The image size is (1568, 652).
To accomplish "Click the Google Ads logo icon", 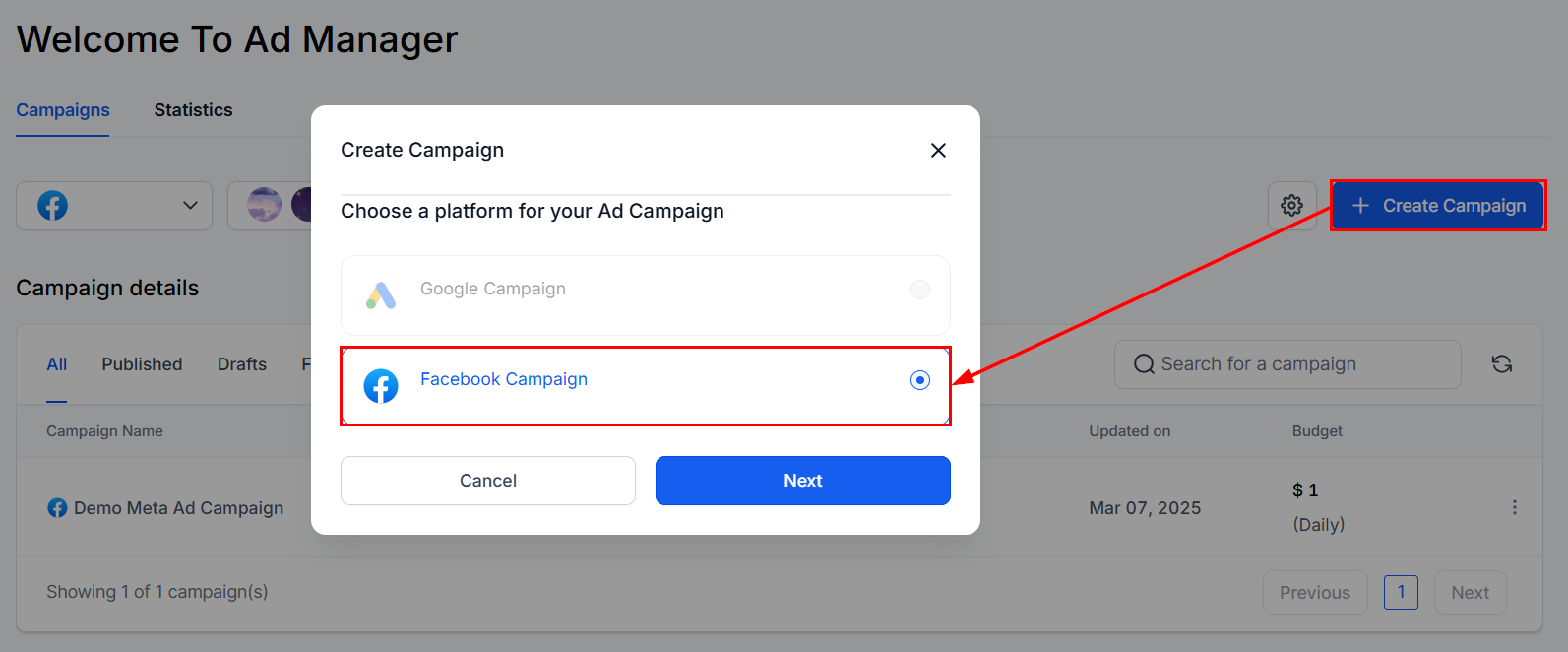I will tap(381, 294).
